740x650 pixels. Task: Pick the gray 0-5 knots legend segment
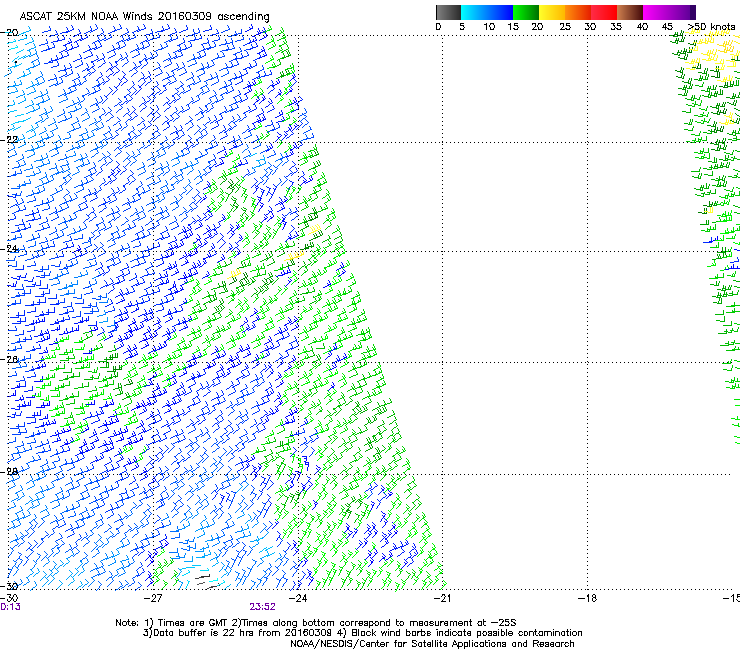click(x=448, y=12)
